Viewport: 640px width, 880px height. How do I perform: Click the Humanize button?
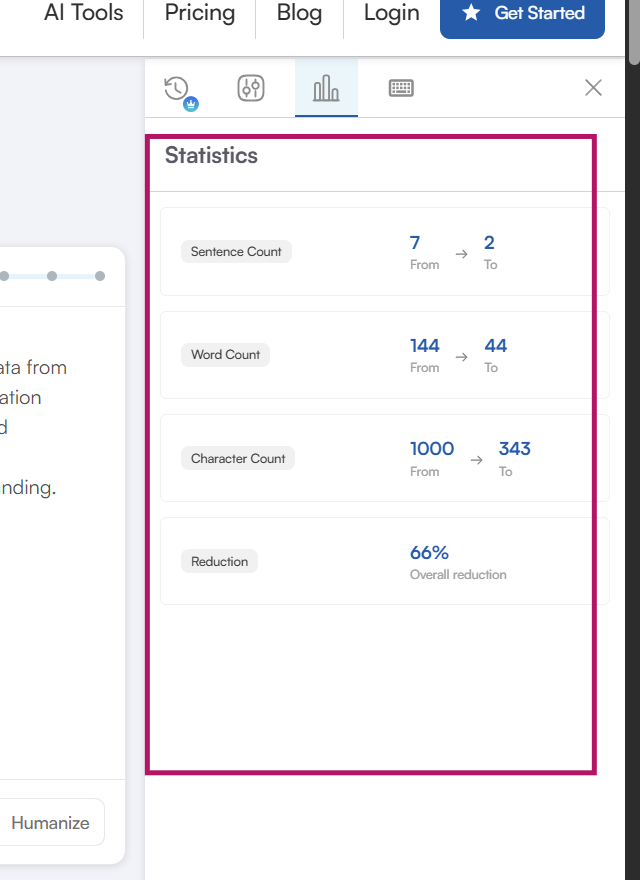[51, 823]
